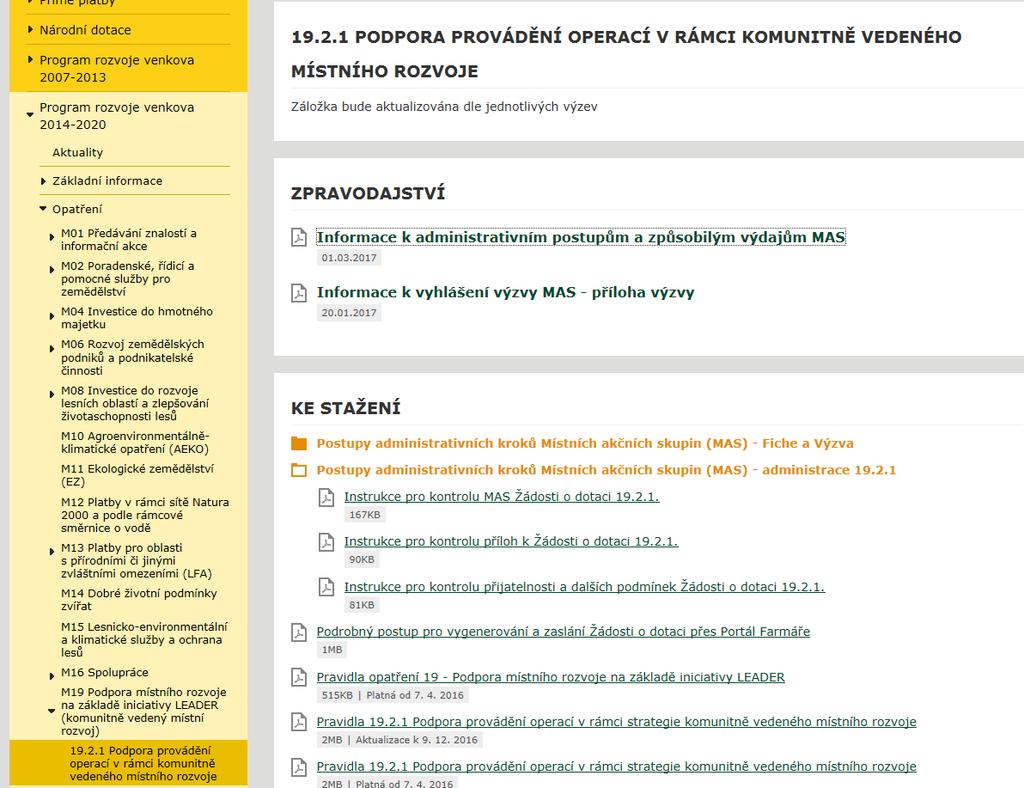The width and height of the screenshot is (1024, 788).
Task: Expand Národní dotace menu arrow
Action: [30, 29]
